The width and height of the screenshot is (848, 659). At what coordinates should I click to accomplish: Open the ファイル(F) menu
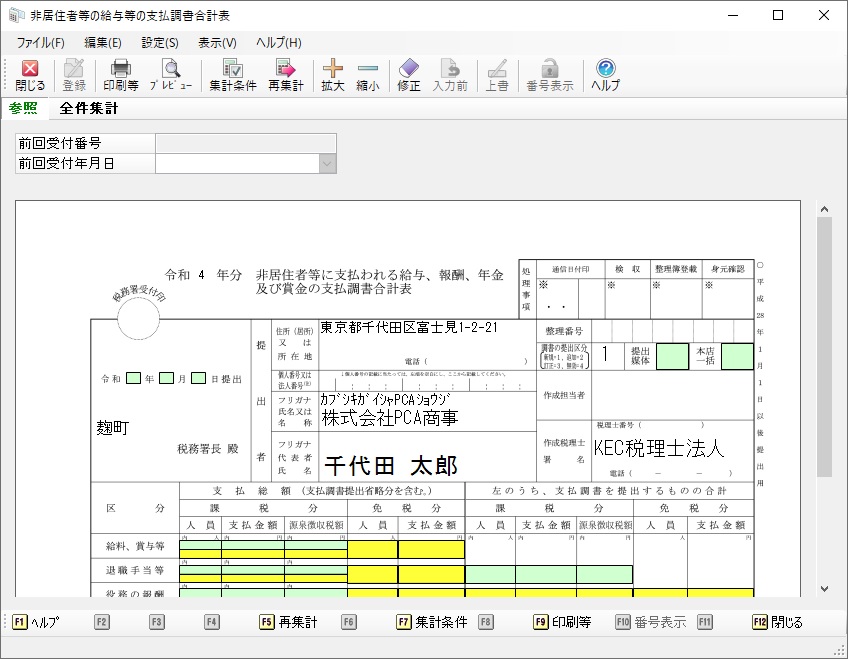pos(40,43)
